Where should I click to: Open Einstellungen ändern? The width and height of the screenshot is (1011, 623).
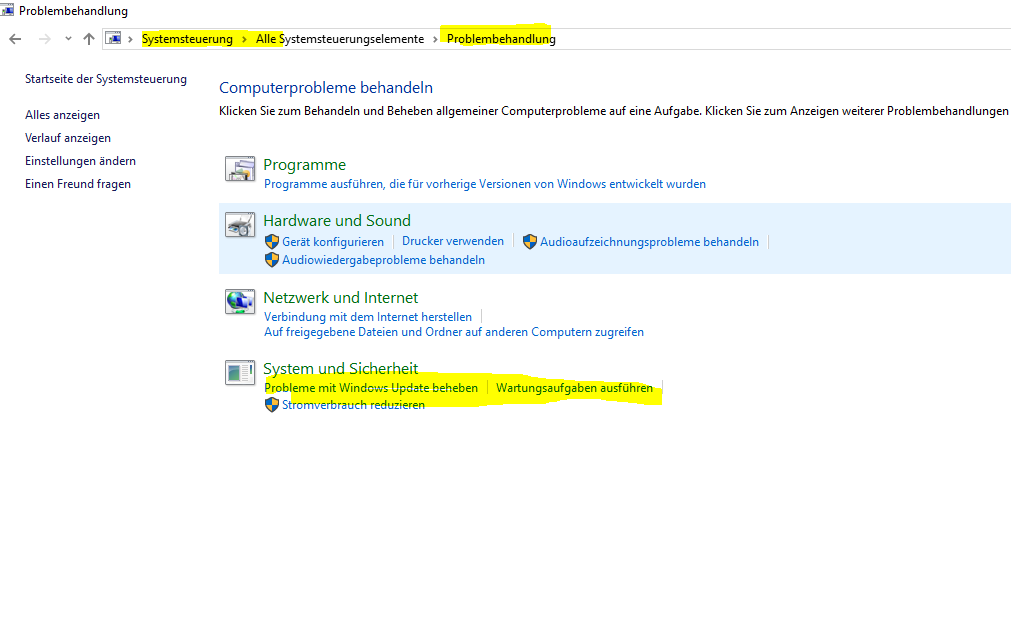(x=81, y=161)
